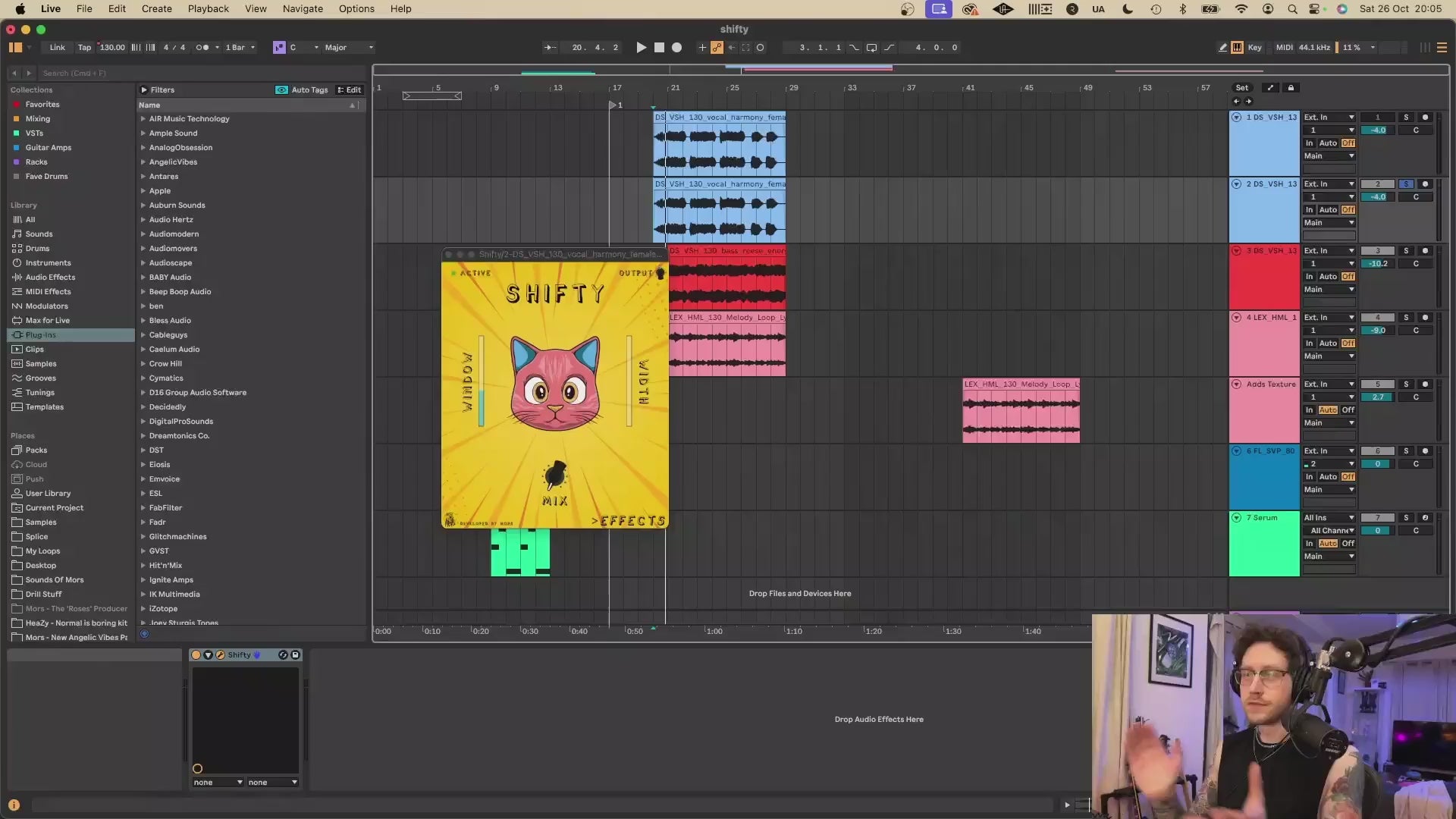Jump to the previous locator arrow
The image size is (1456, 819).
pyautogui.click(x=1237, y=102)
